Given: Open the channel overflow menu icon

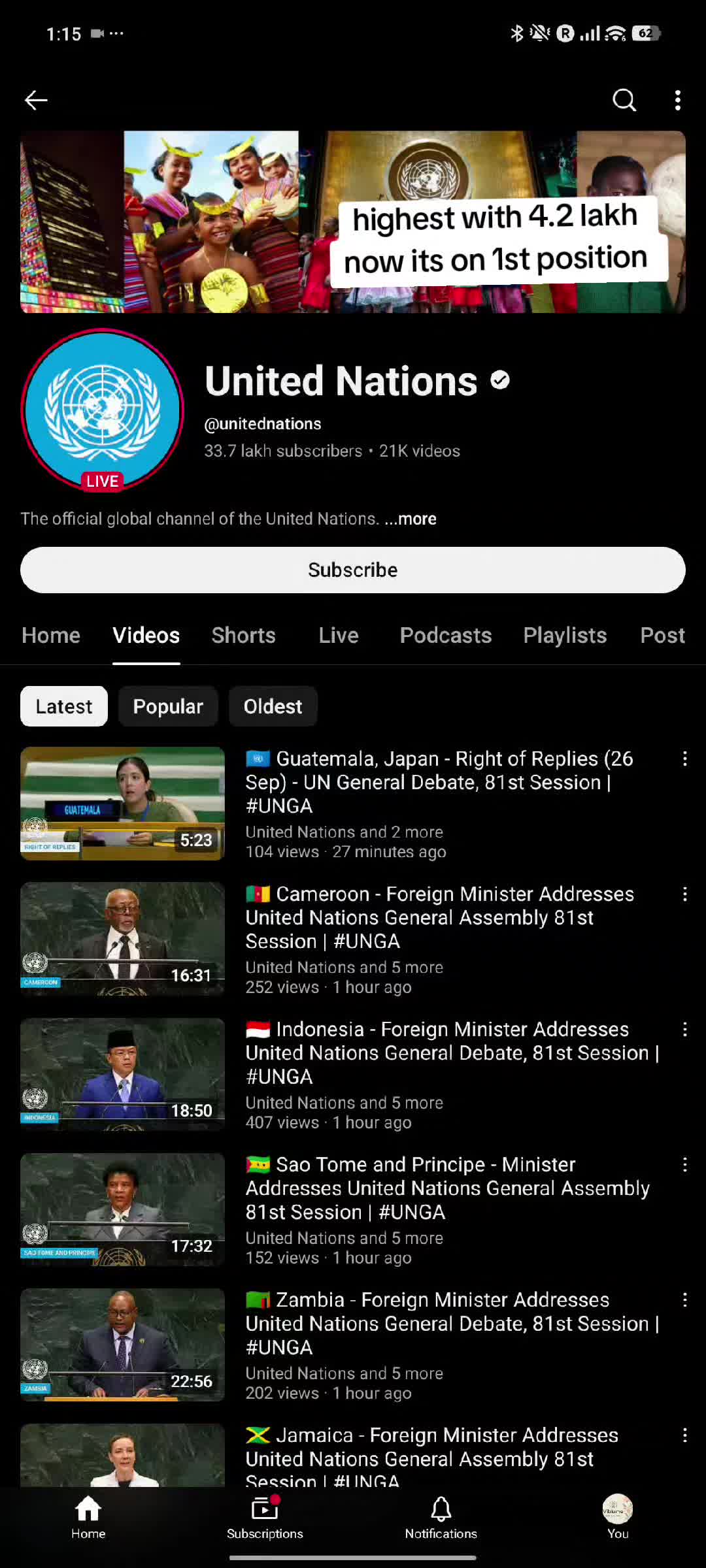Looking at the screenshot, I should (678, 100).
